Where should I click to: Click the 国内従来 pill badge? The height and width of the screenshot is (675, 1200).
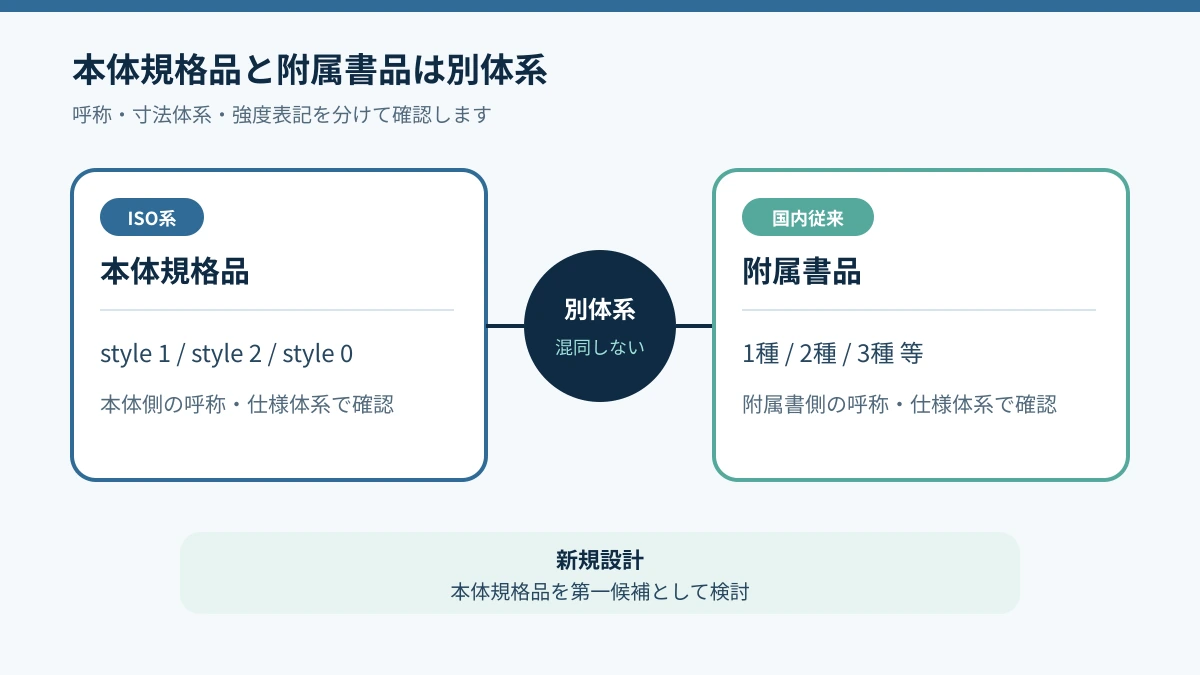pyautogui.click(x=808, y=217)
